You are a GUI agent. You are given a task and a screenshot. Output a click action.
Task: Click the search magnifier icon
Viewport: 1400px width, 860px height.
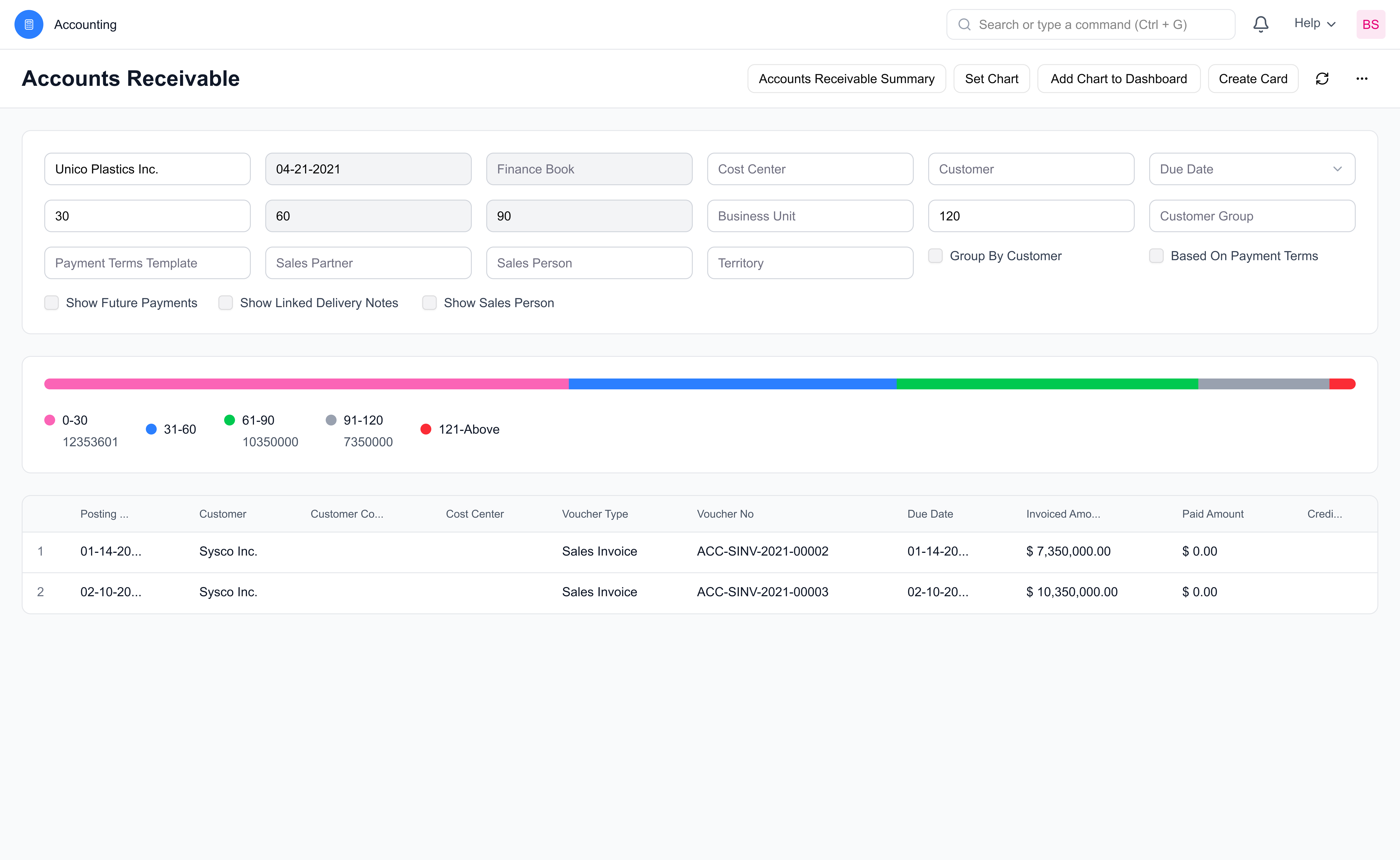(964, 24)
